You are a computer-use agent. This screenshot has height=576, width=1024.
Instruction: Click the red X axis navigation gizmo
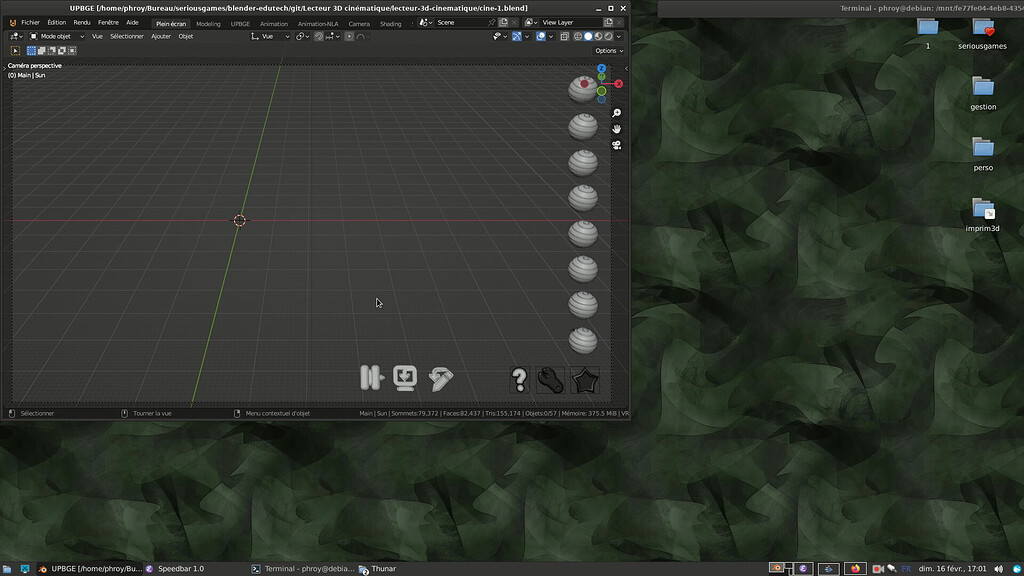point(618,83)
